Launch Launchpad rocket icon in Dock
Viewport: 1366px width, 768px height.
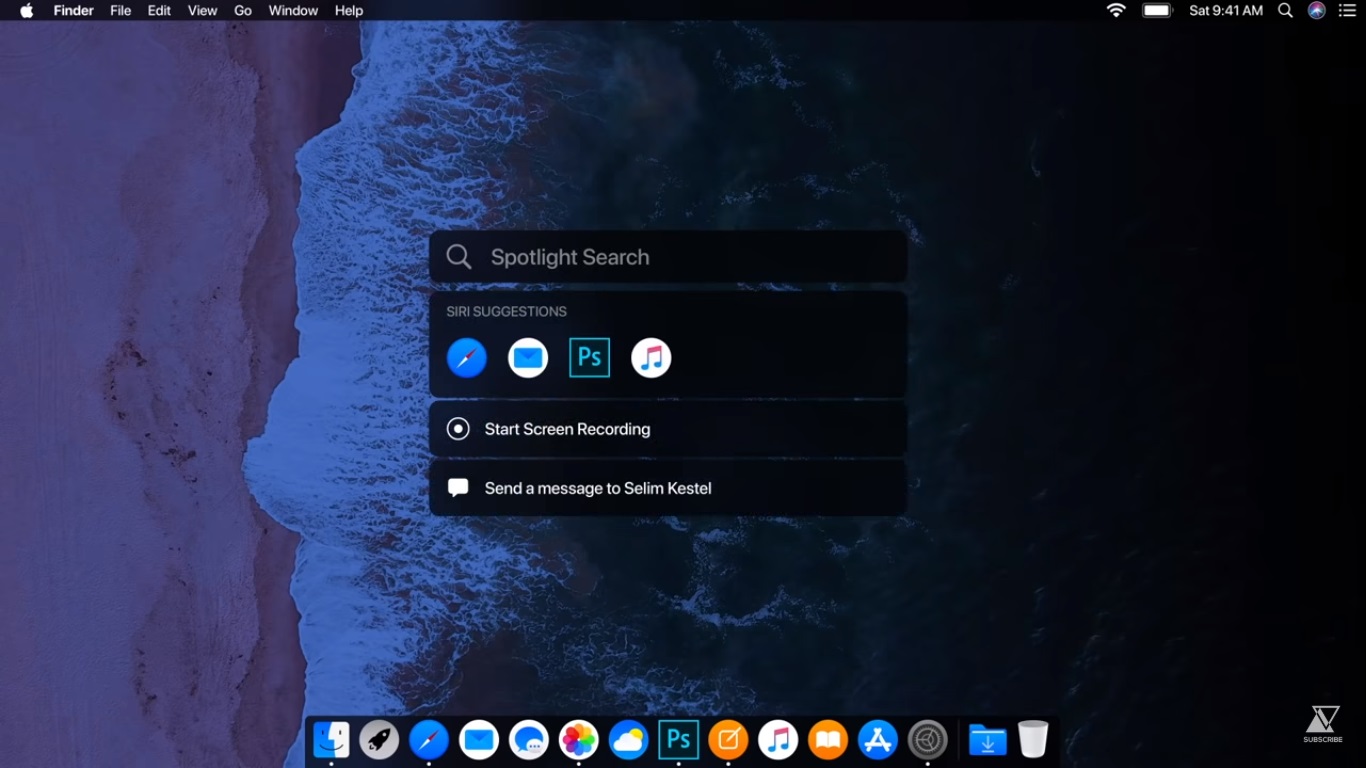click(379, 740)
